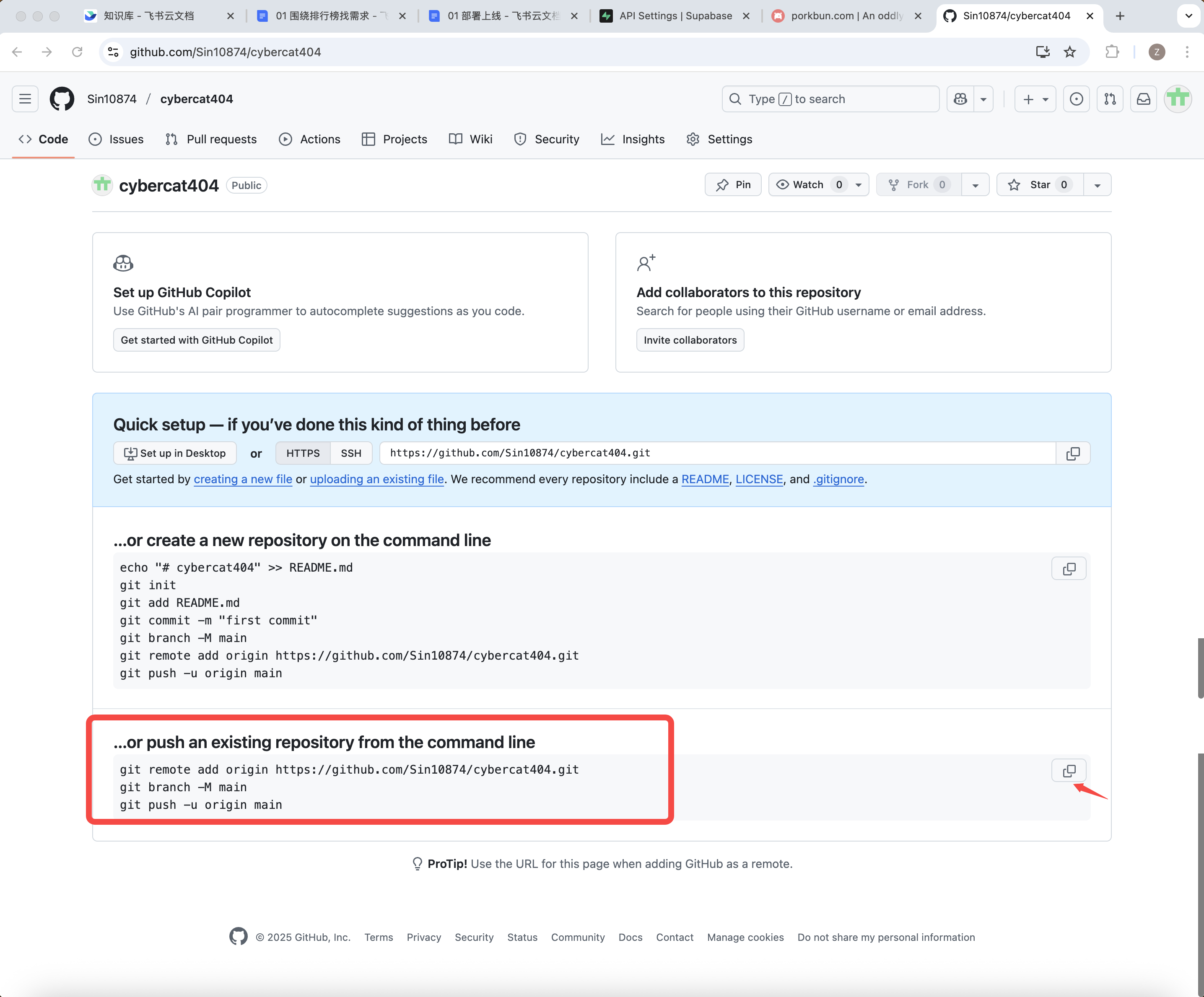Open the LICENSE link

pos(759,479)
